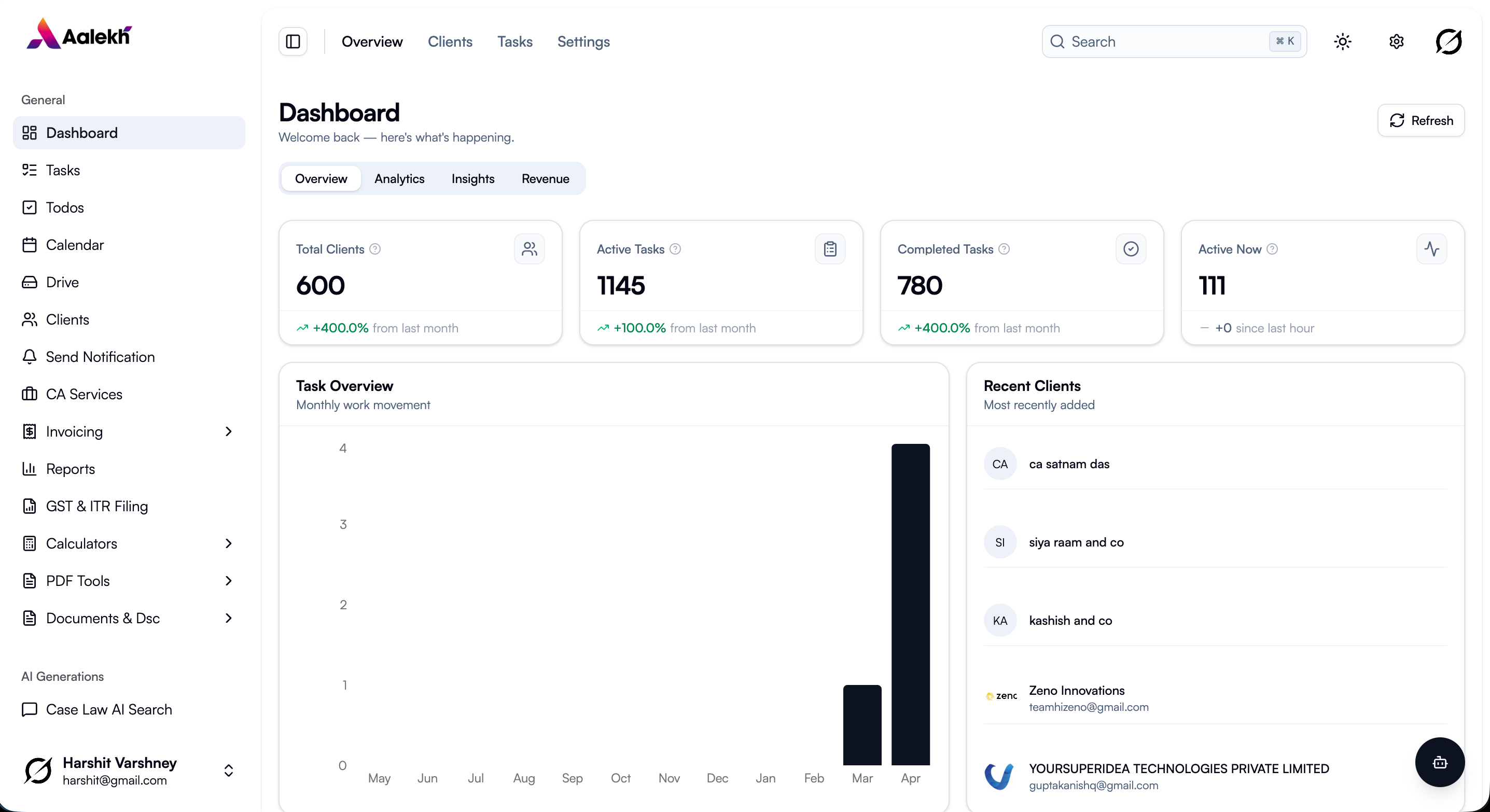1490x812 pixels.
Task: Open Send Notification from the sidebar
Action: 100,357
